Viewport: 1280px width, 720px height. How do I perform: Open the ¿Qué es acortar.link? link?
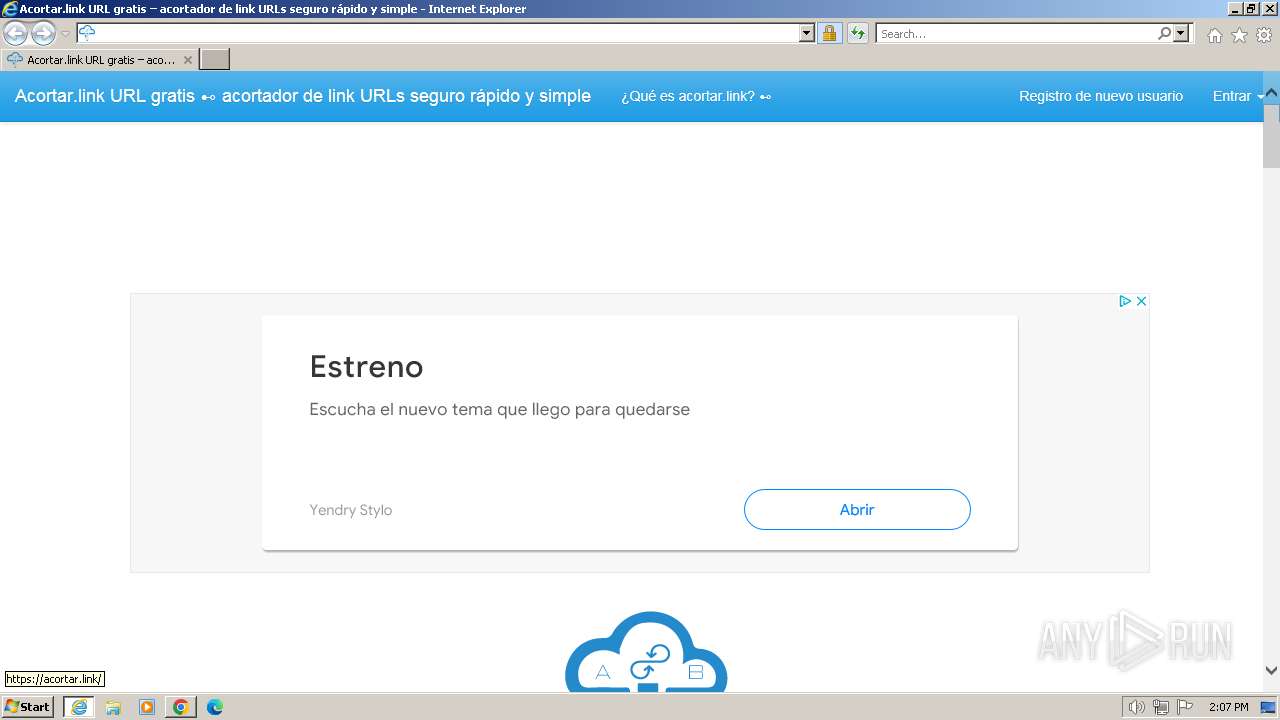(696, 96)
